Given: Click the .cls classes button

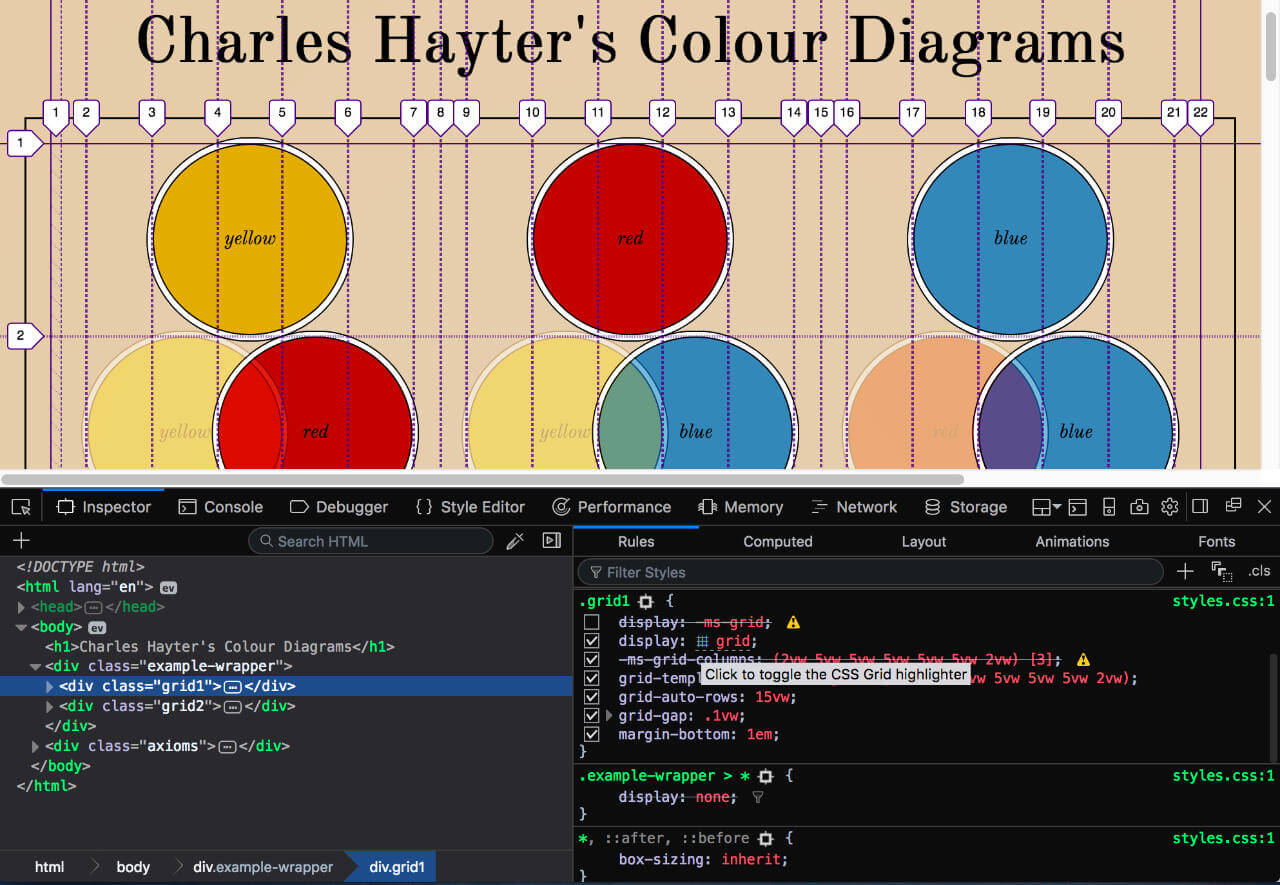Looking at the screenshot, I should pos(1258,572).
